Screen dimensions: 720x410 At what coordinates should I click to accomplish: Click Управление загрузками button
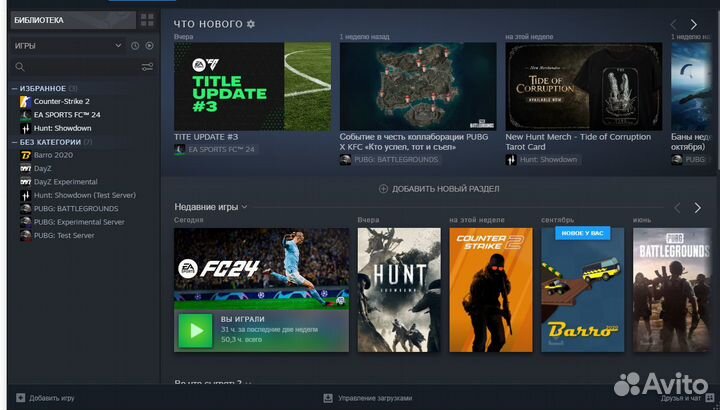coord(368,398)
